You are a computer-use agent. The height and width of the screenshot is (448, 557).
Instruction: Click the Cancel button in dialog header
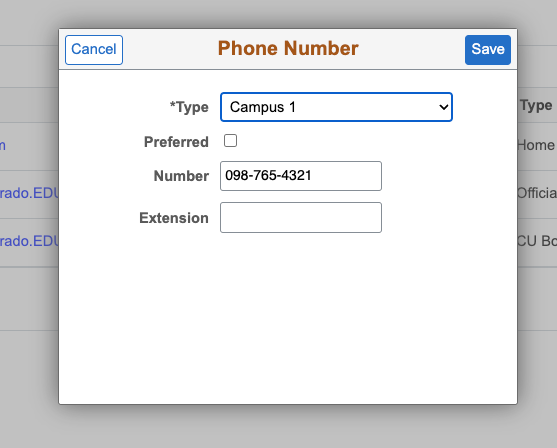(x=94, y=50)
